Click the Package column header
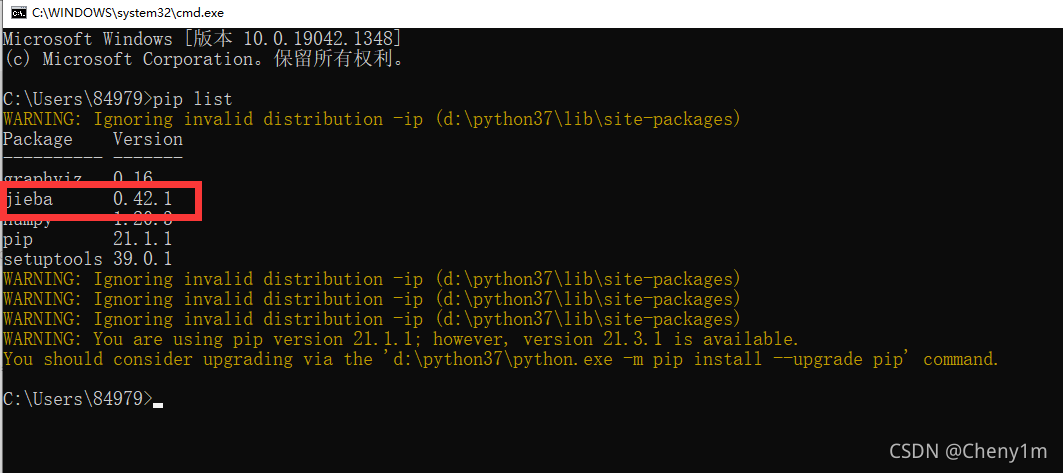Image resolution: width=1063 pixels, height=473 pixels. [x=37, y=139]
